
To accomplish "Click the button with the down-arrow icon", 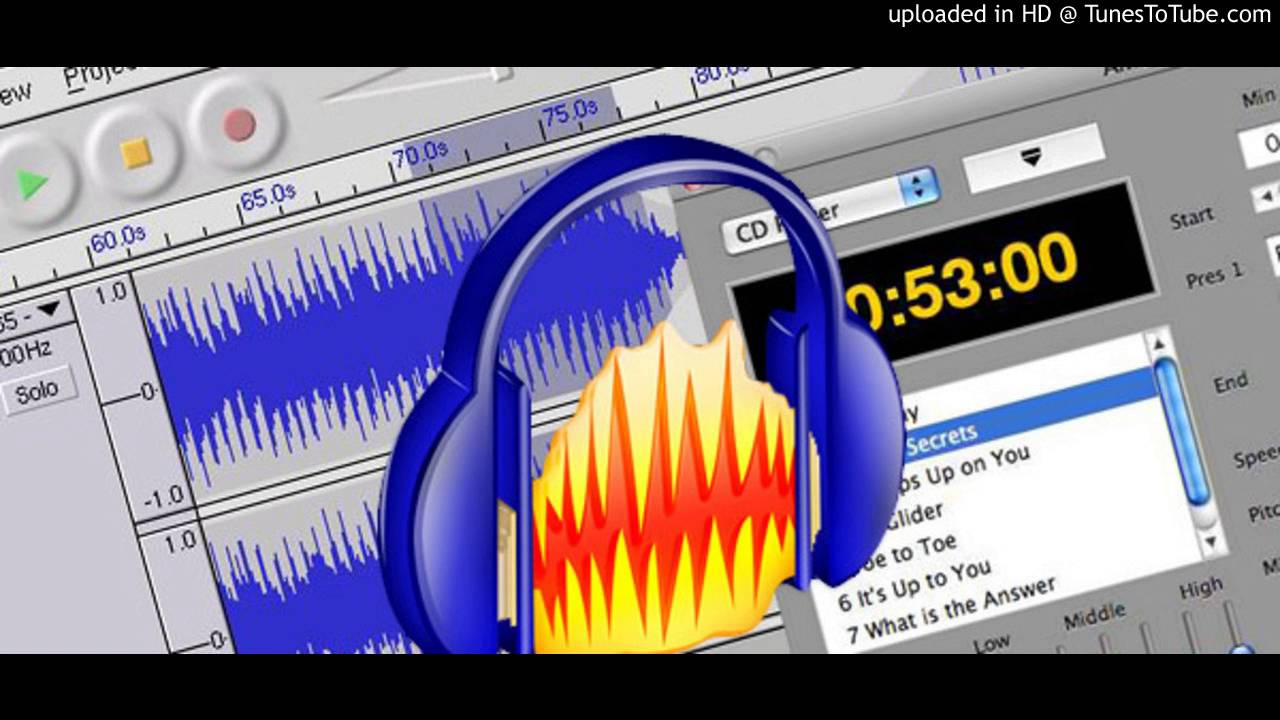I will click(x=1033, y=158).
